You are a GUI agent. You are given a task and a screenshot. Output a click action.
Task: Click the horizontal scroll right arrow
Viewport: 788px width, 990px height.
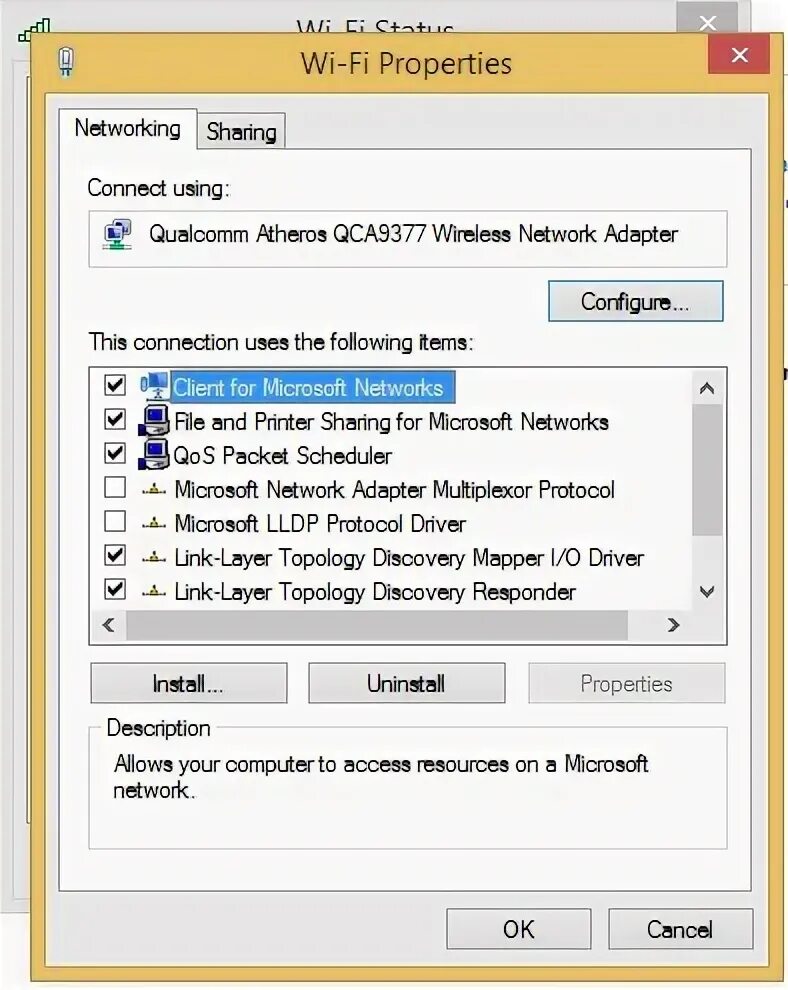click(674, 625)
